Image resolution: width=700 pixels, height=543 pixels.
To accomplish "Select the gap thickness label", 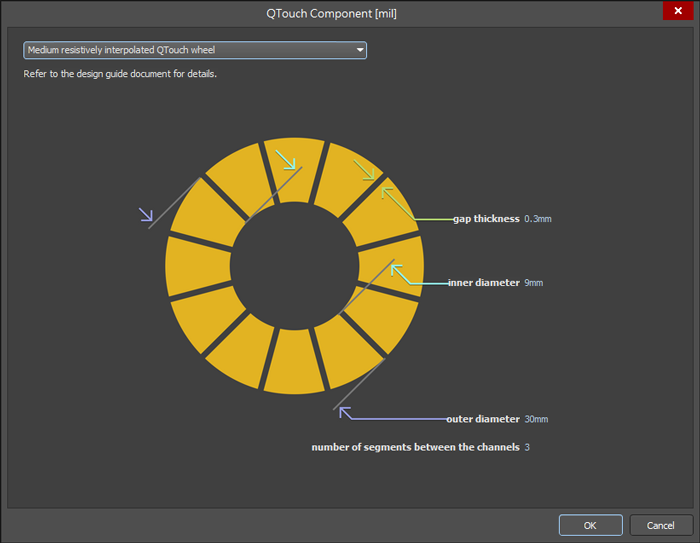I will click(x=486, y=218).
